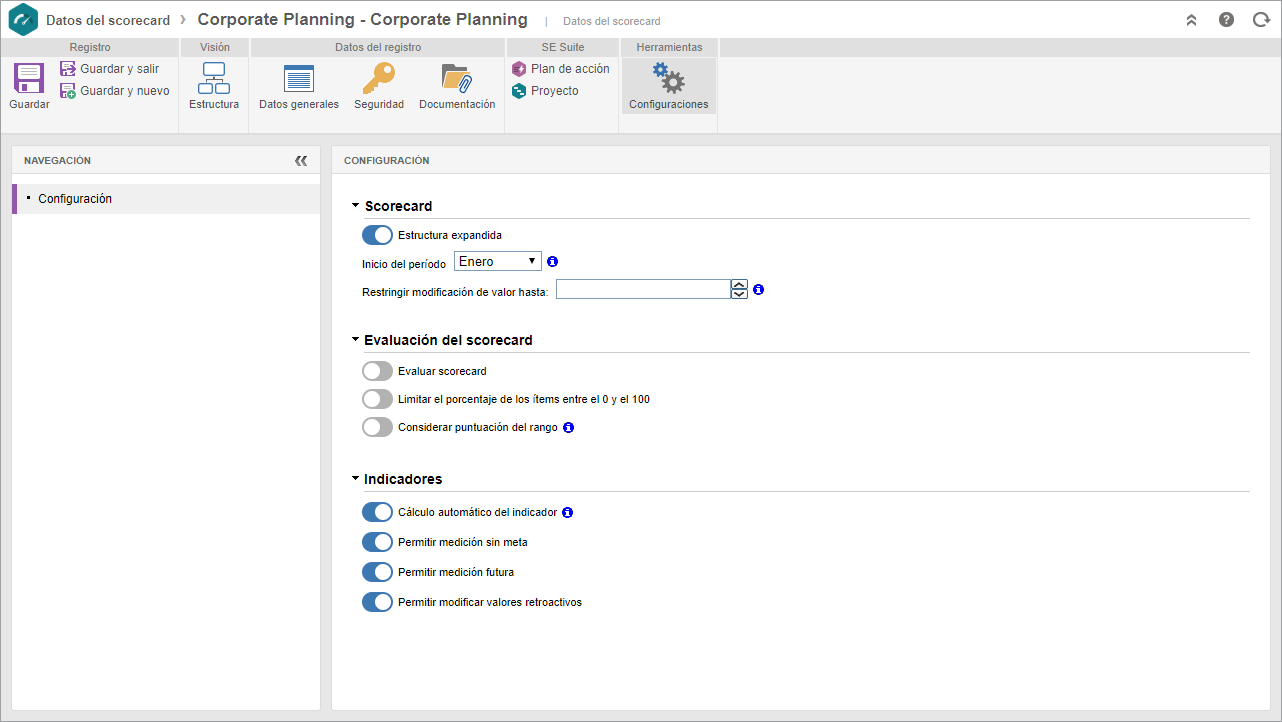Click the refresh icon at top right
The image size is (1282, 722).
point(1261,20)
